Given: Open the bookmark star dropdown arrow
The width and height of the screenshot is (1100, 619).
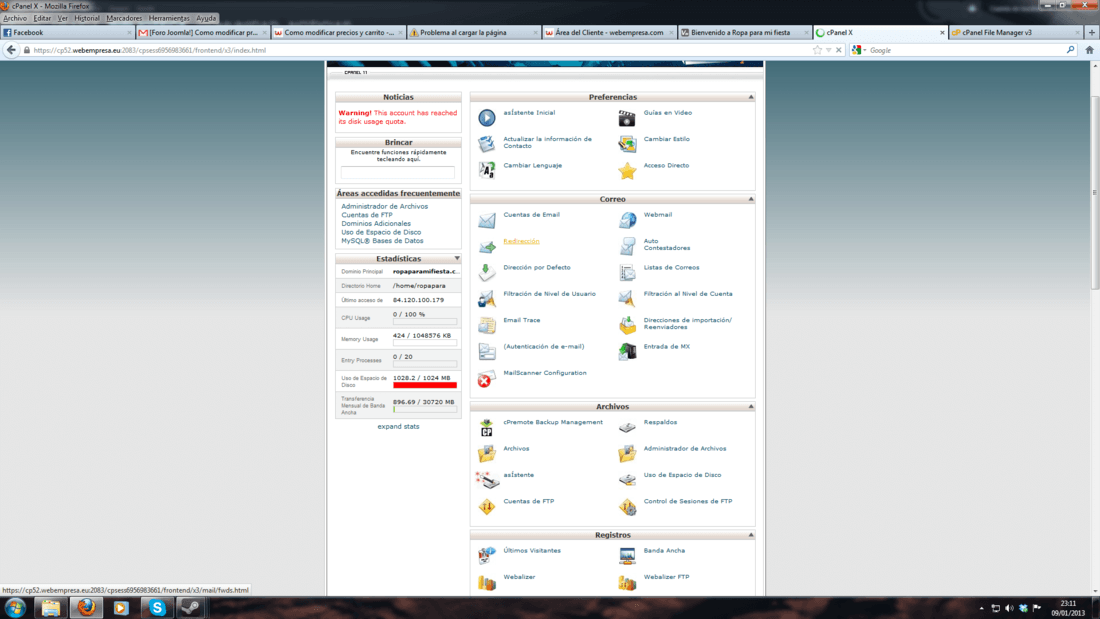Looking at the screenshot, I should [x=829, y=50].
